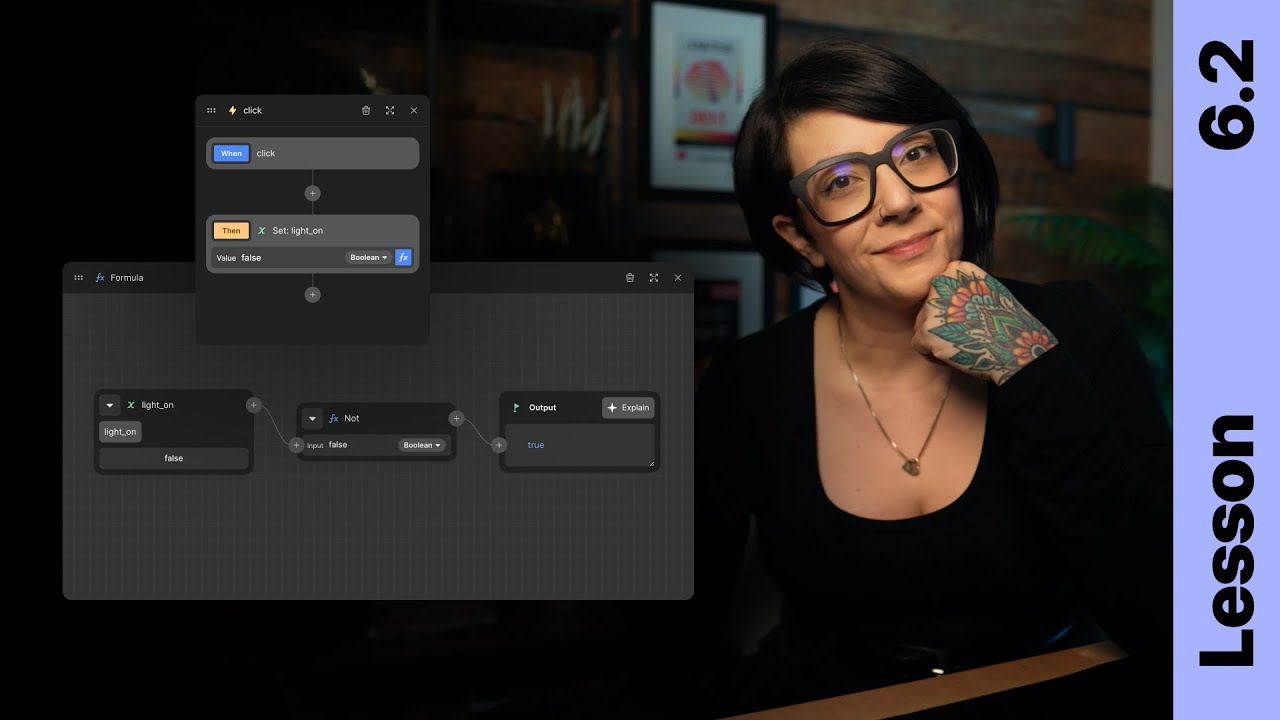Expand the Formula panel to fullscreen

[x=654, y=278]
